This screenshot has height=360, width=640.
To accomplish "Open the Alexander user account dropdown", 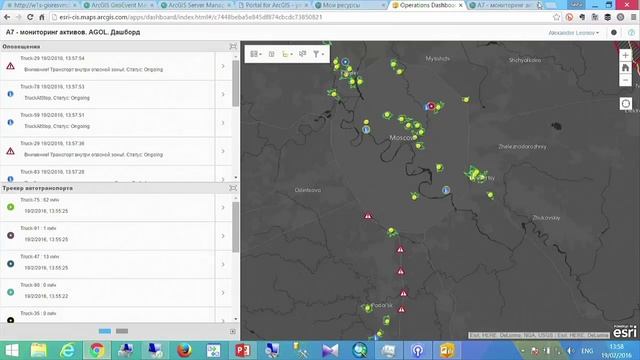I will [x=573, y=33].
